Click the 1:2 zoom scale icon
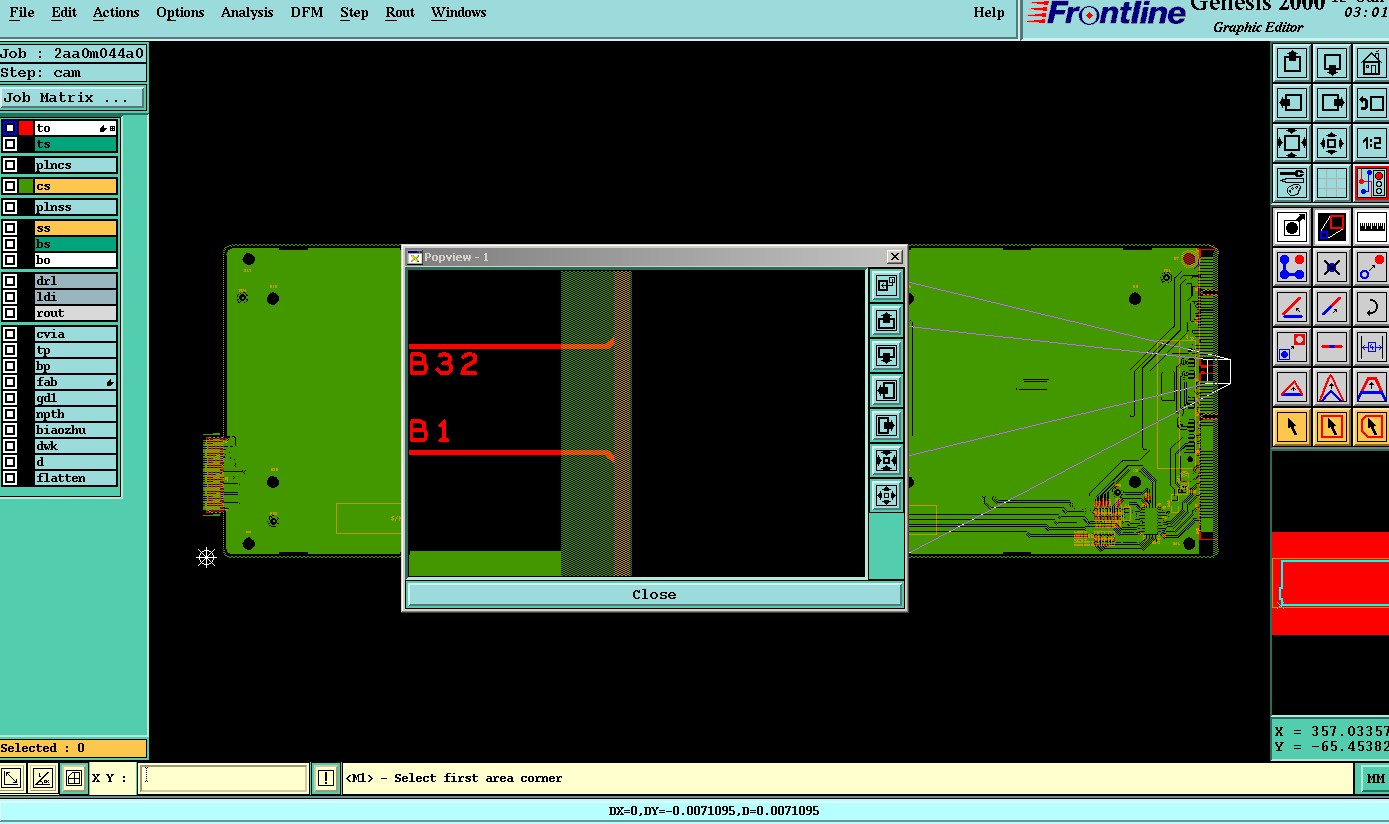 point(1371,143)
